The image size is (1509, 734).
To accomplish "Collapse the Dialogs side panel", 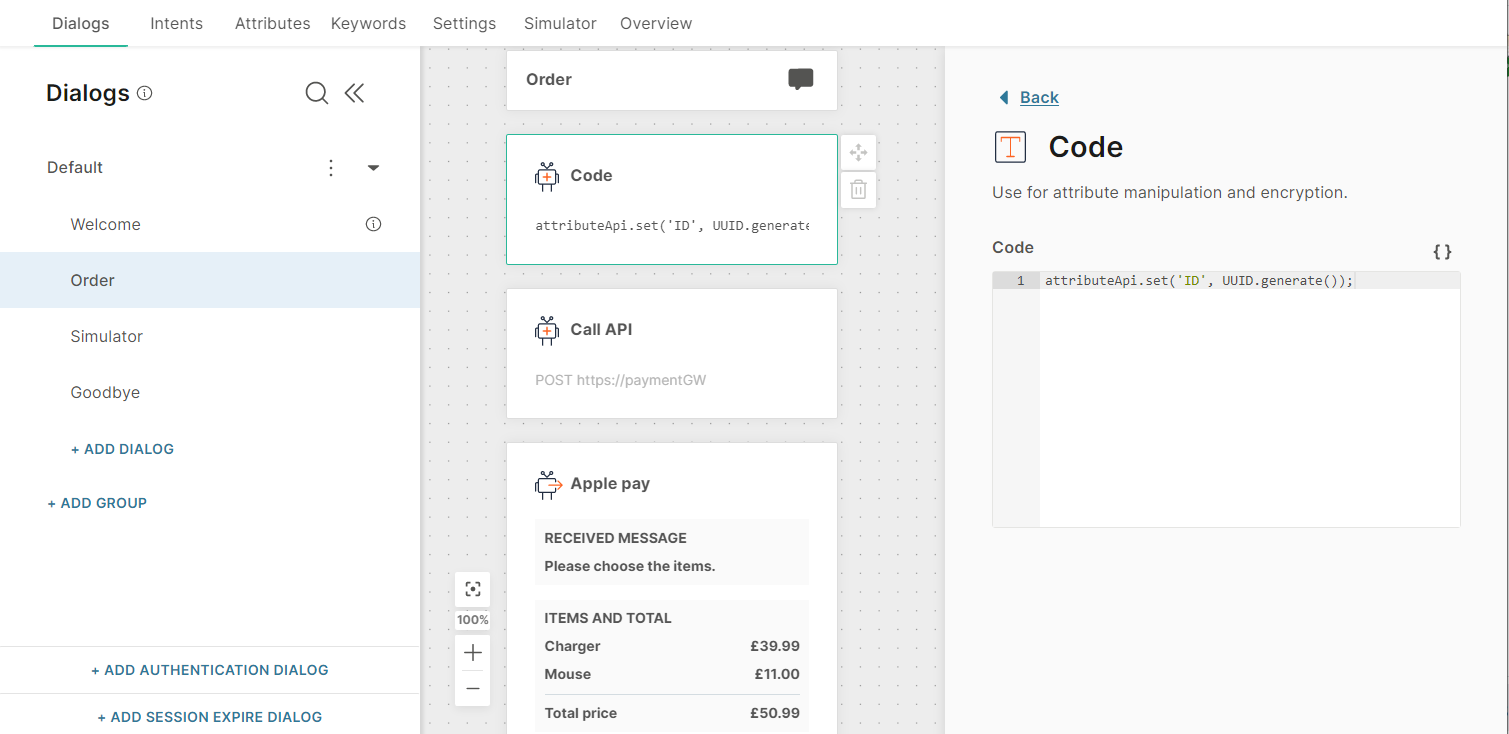I will tap(354, 93).
